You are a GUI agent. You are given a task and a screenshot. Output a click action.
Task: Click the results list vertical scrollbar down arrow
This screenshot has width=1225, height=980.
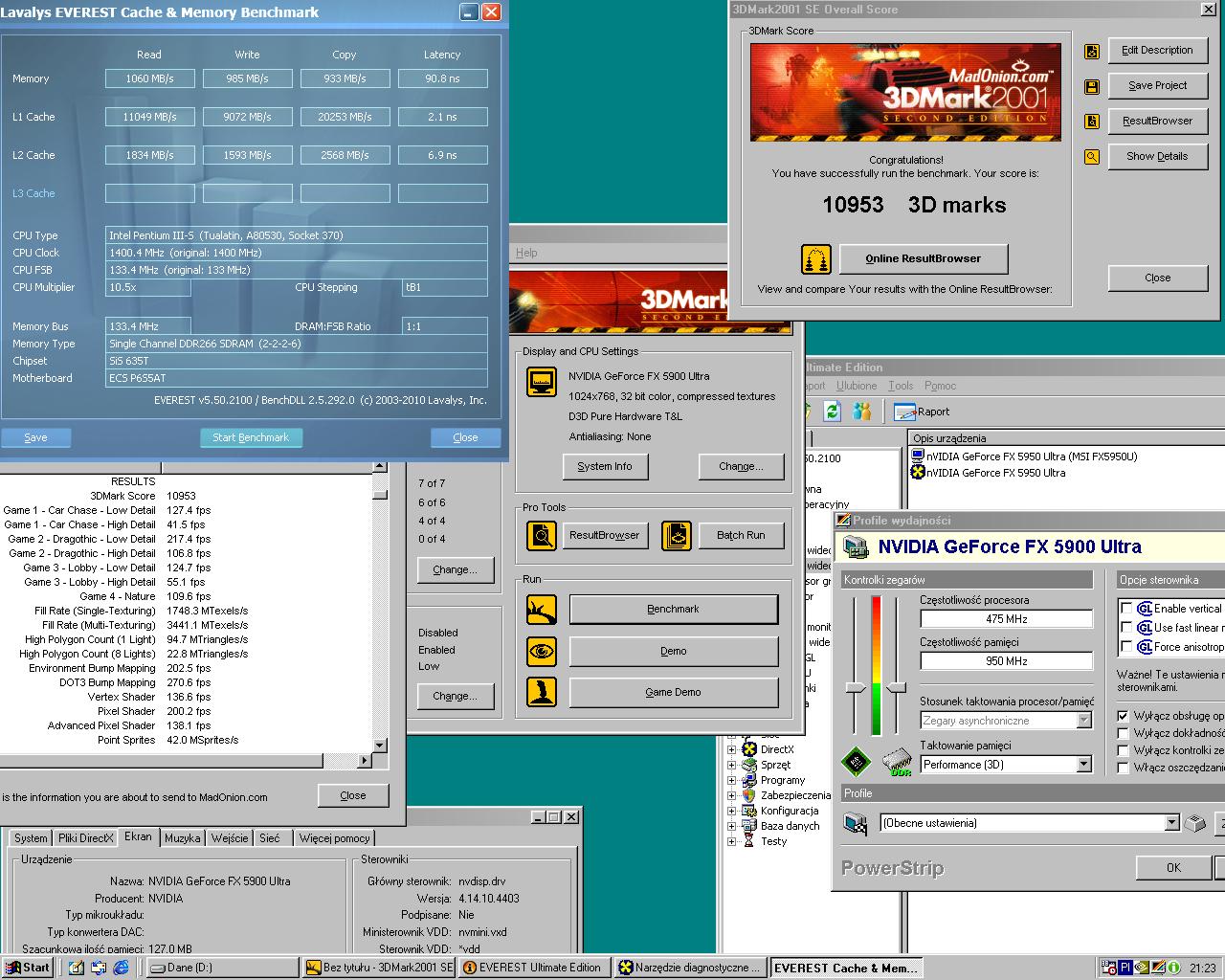pos(380,746)
